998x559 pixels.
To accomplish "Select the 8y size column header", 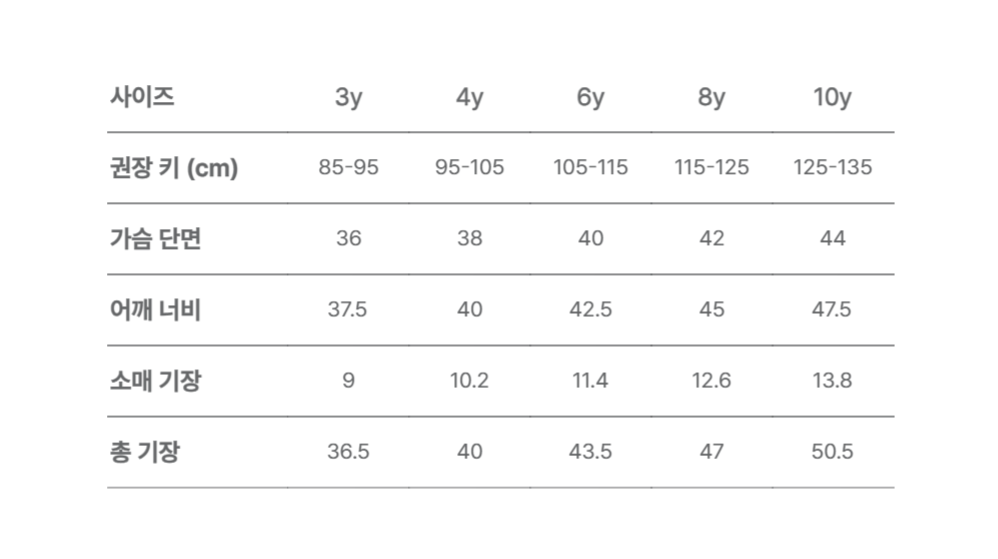I will (x=711, y=98).
